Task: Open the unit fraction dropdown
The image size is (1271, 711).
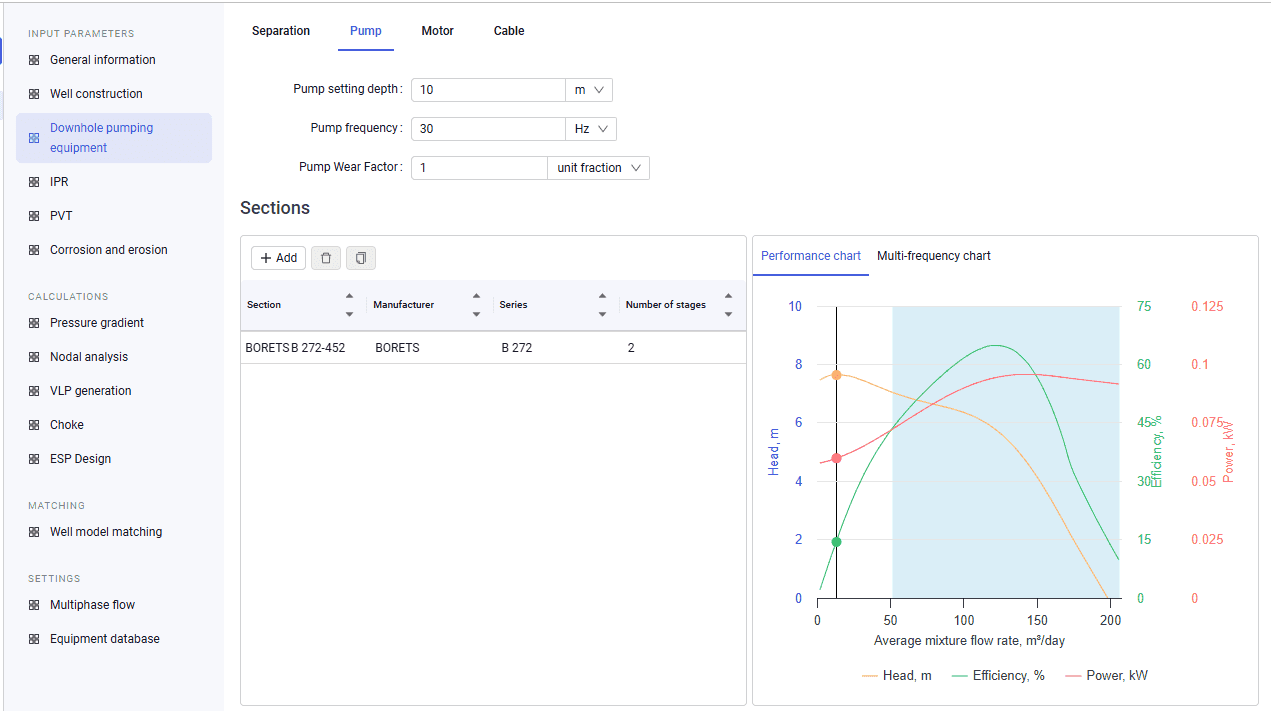Action: 599,168
